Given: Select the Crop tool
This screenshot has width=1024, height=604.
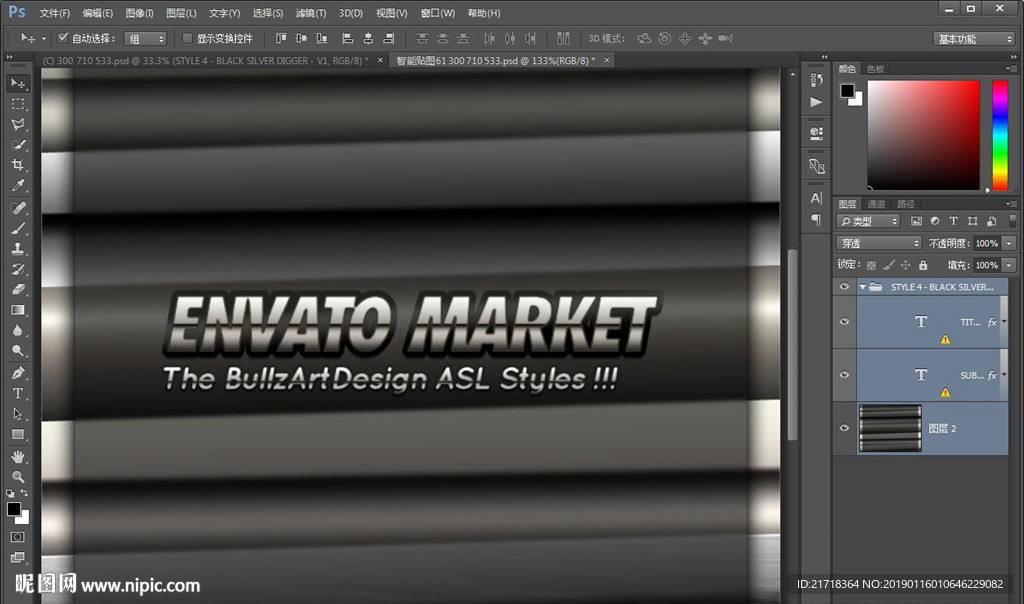Looking at the screenshot, I should [18, 166].
